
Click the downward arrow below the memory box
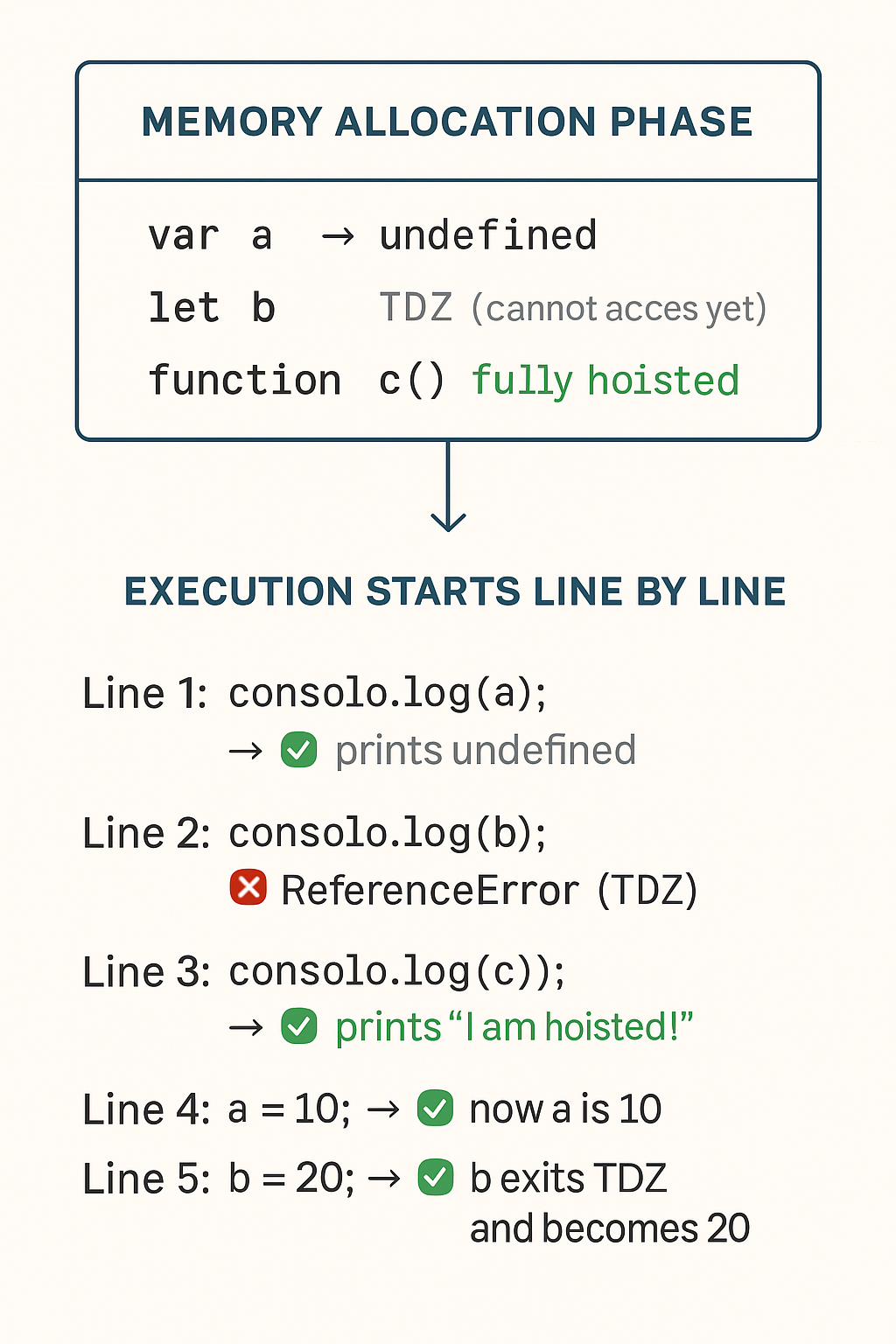448,486
